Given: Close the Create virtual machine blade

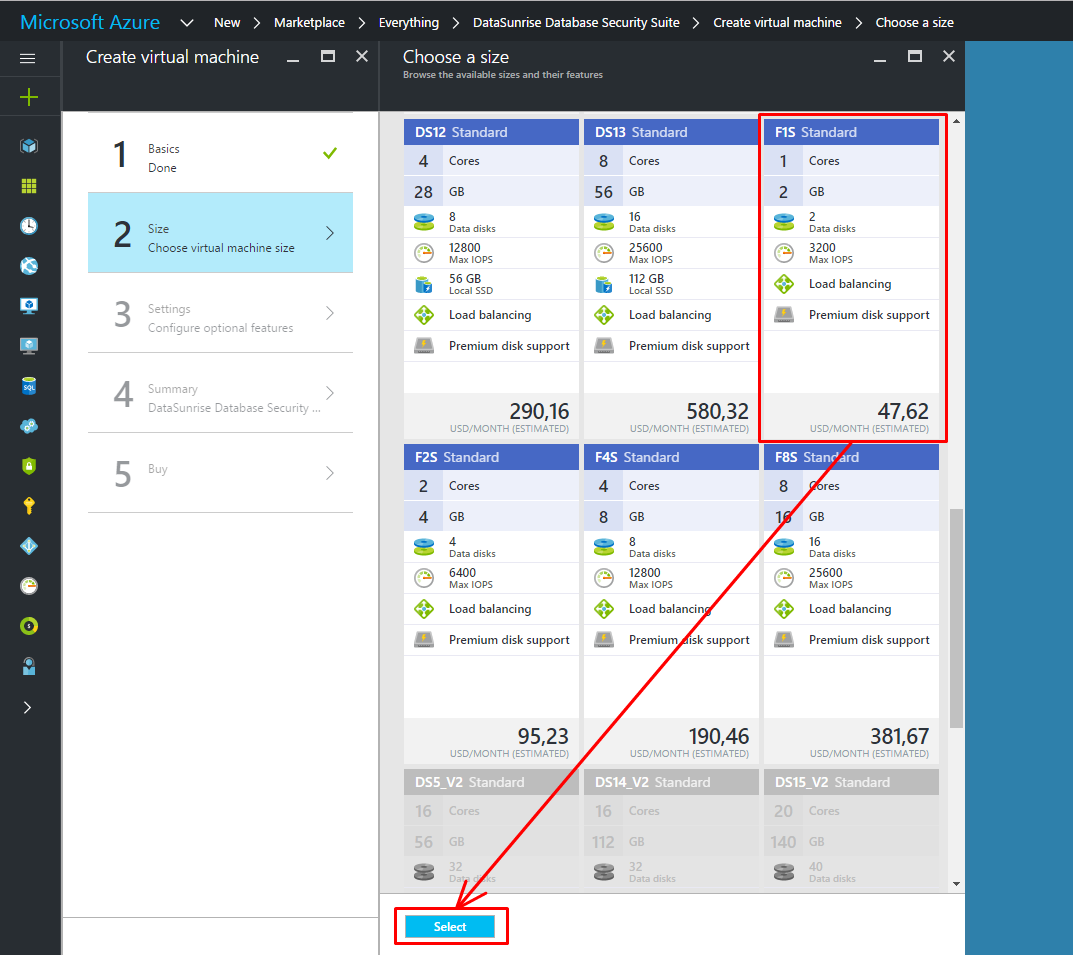Looking at the screenshot, I should [362, 57].
